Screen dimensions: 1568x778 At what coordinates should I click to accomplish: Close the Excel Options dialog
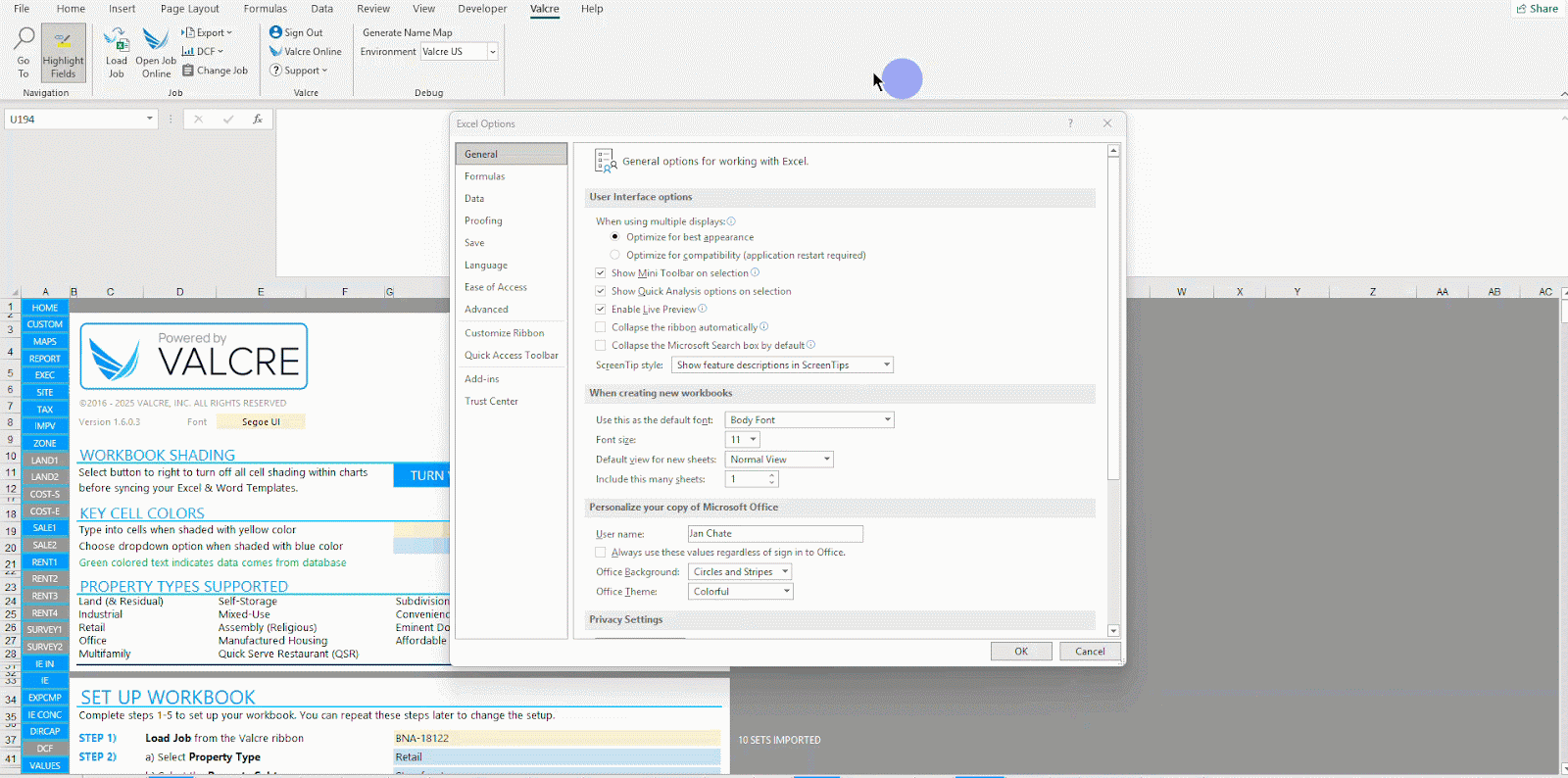(1107, 123)
